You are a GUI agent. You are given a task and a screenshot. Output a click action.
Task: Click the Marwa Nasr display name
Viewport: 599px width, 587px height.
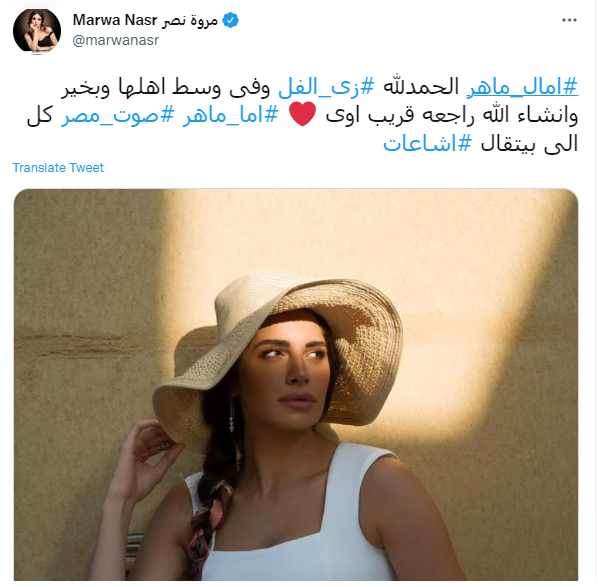click(115, 20)
